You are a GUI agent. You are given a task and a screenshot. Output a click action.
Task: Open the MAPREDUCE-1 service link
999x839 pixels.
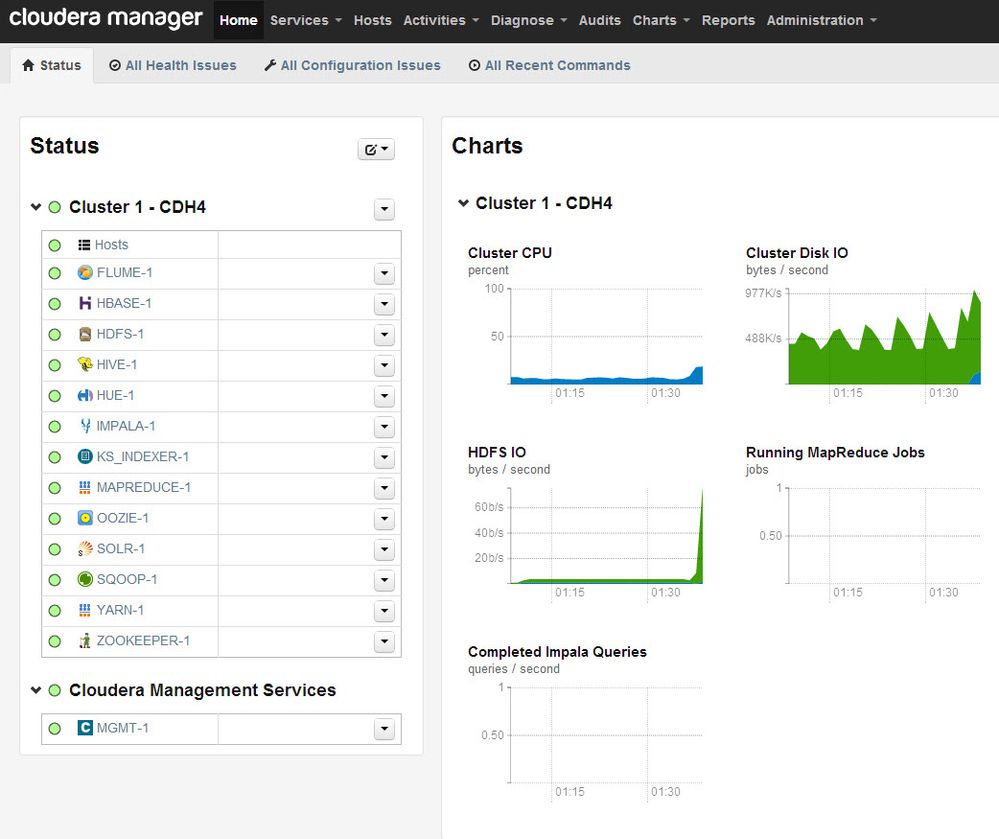pyautogui.click(x=143, y=488)
